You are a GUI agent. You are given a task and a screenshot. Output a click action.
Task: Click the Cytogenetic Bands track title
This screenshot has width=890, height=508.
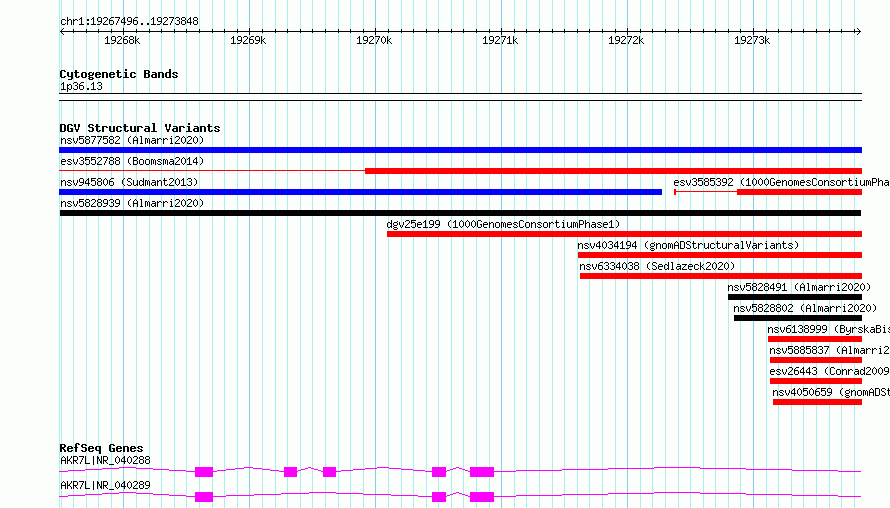(119, 74)
